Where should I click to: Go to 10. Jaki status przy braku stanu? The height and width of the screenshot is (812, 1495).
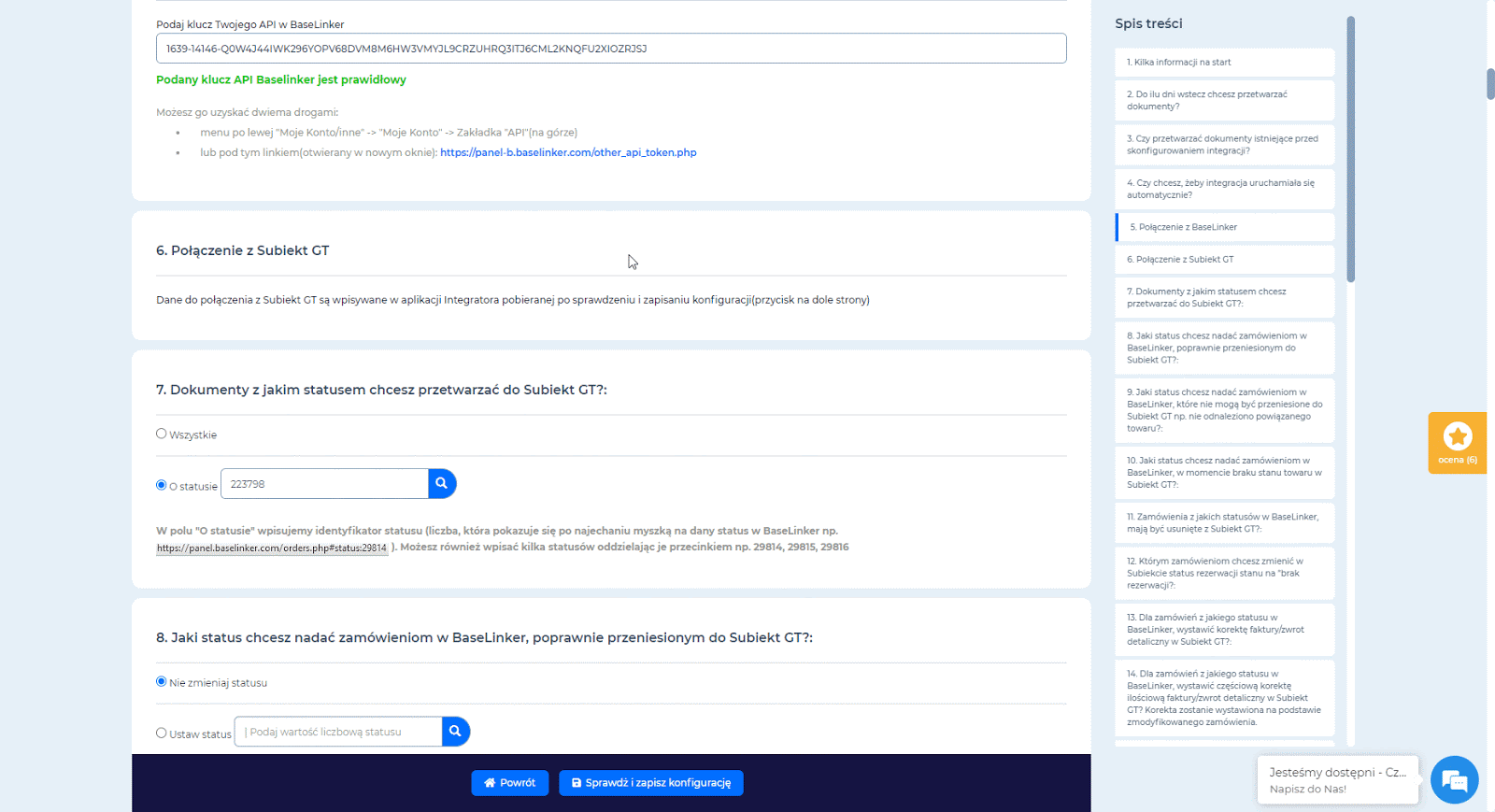click(1224, 473)
